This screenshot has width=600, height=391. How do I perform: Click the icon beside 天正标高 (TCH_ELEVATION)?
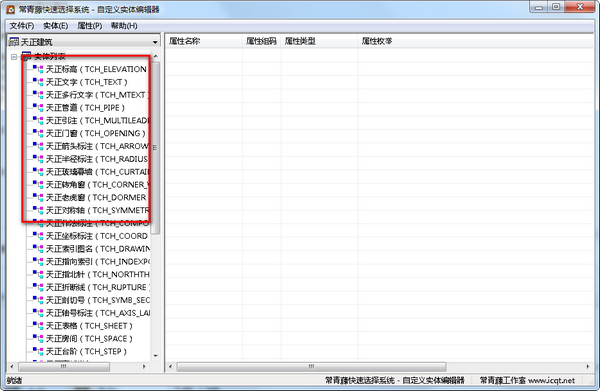pos(38,69)
